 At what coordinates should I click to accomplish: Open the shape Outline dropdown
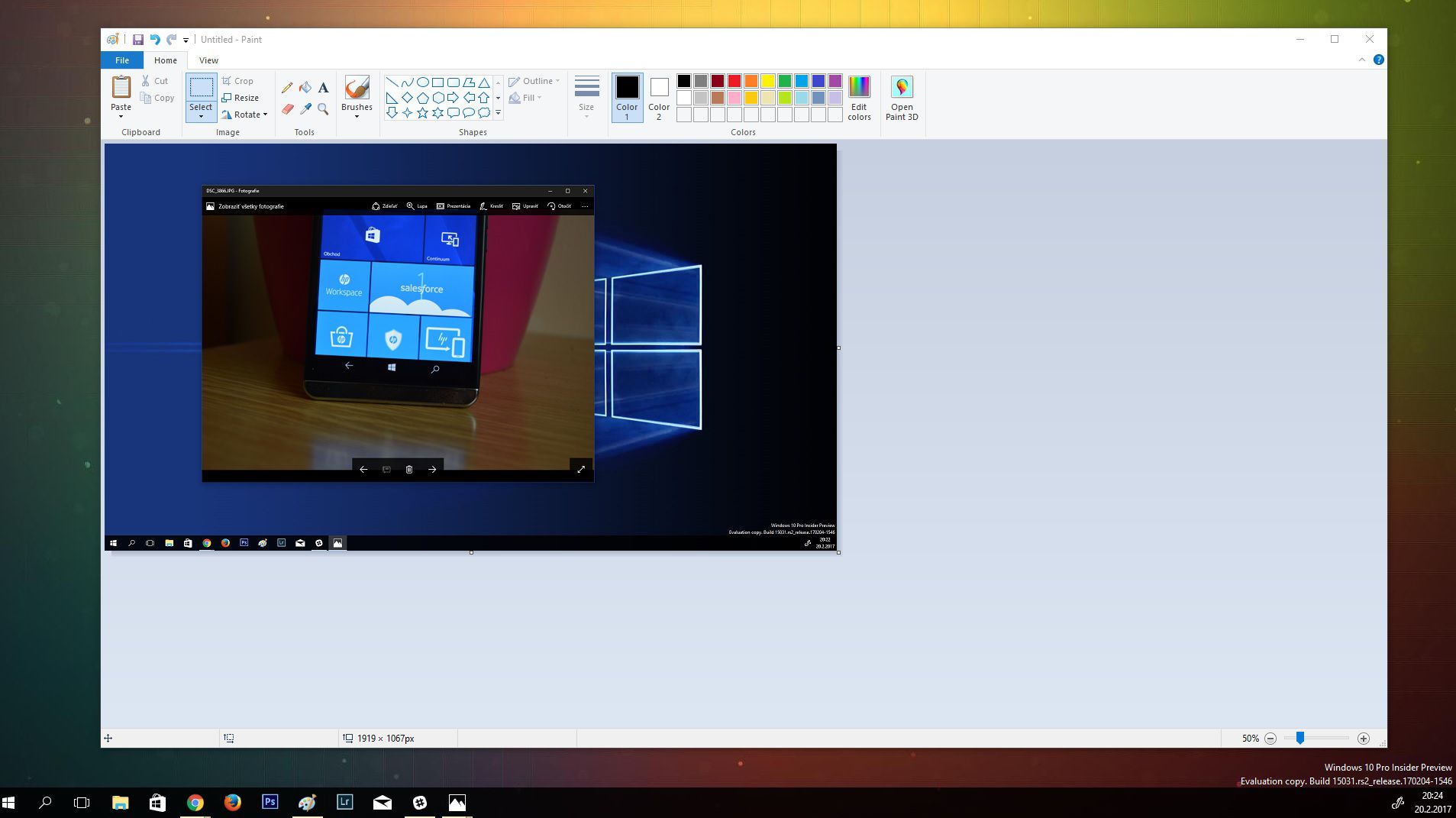coord(534,81)
